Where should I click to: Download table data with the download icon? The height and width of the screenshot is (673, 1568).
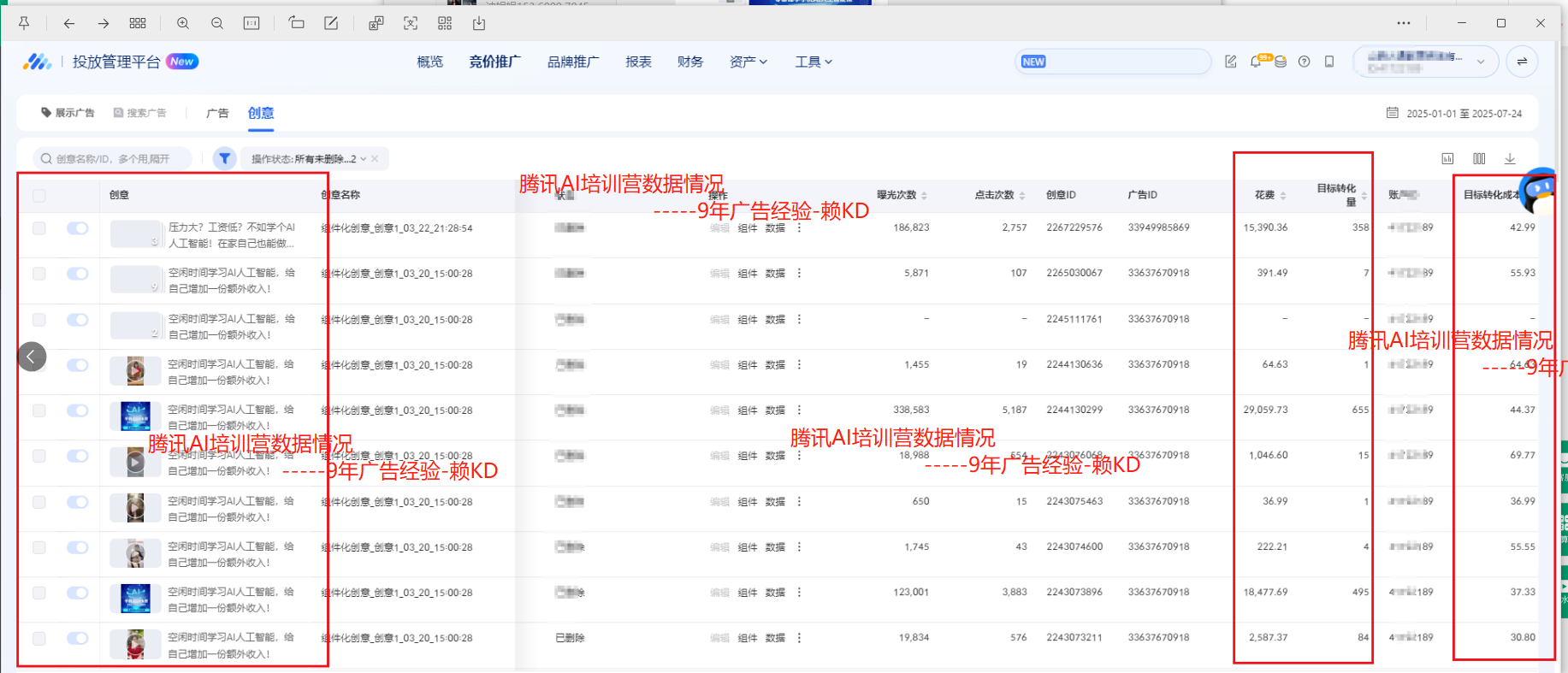tap(1510, 158)
